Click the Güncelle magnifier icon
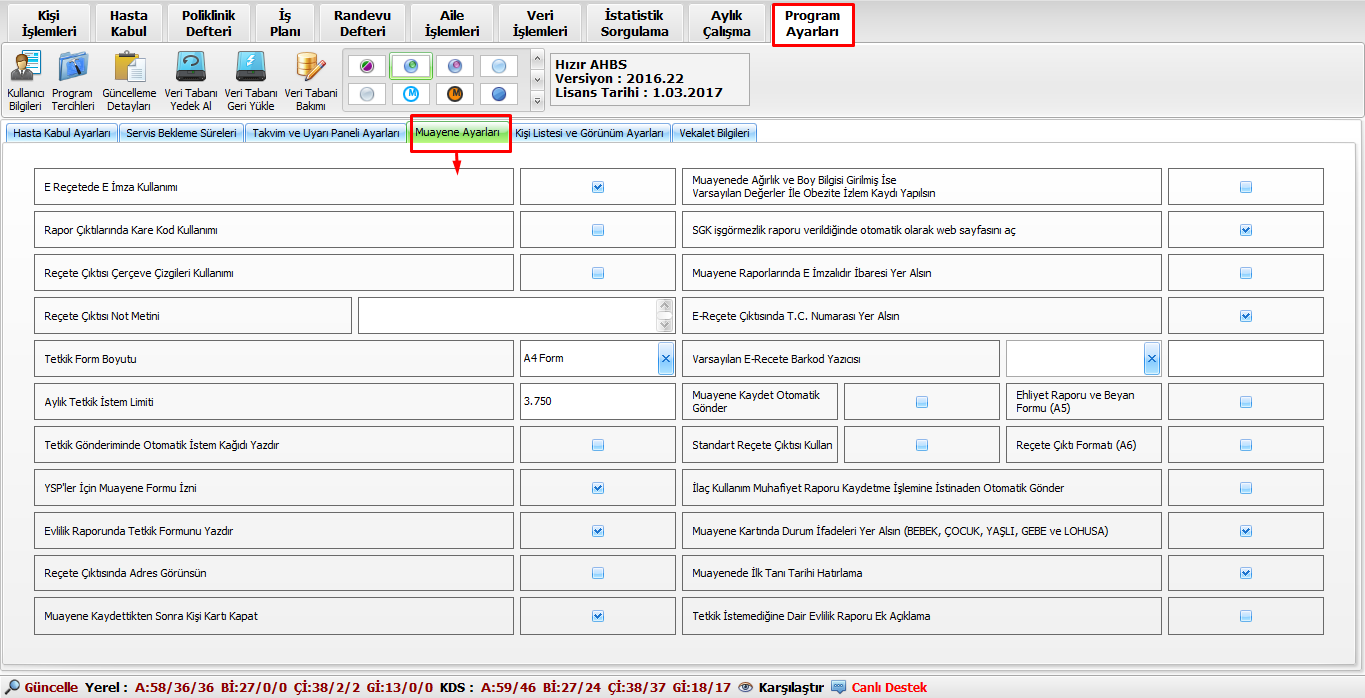 click(12, 687)
